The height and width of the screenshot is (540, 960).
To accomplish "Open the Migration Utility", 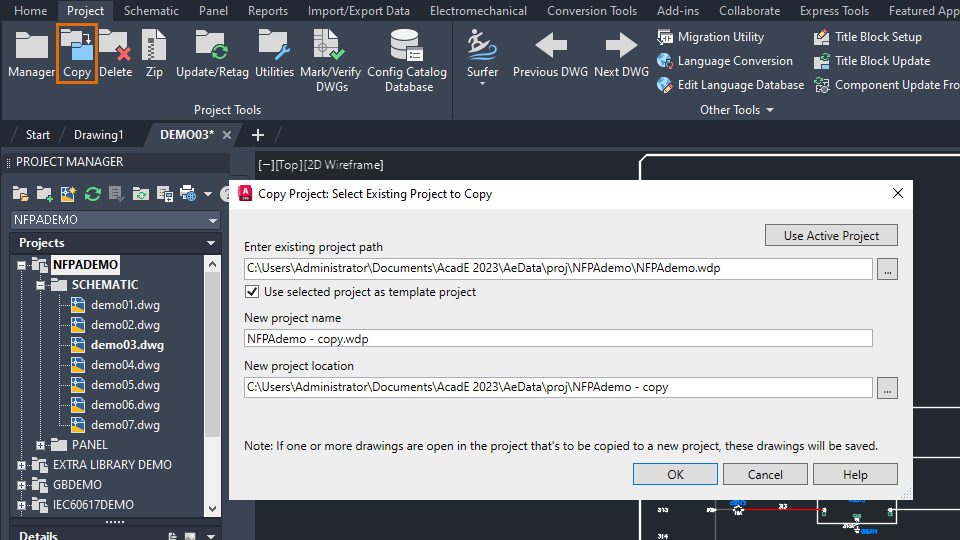I will coord(710,37).
